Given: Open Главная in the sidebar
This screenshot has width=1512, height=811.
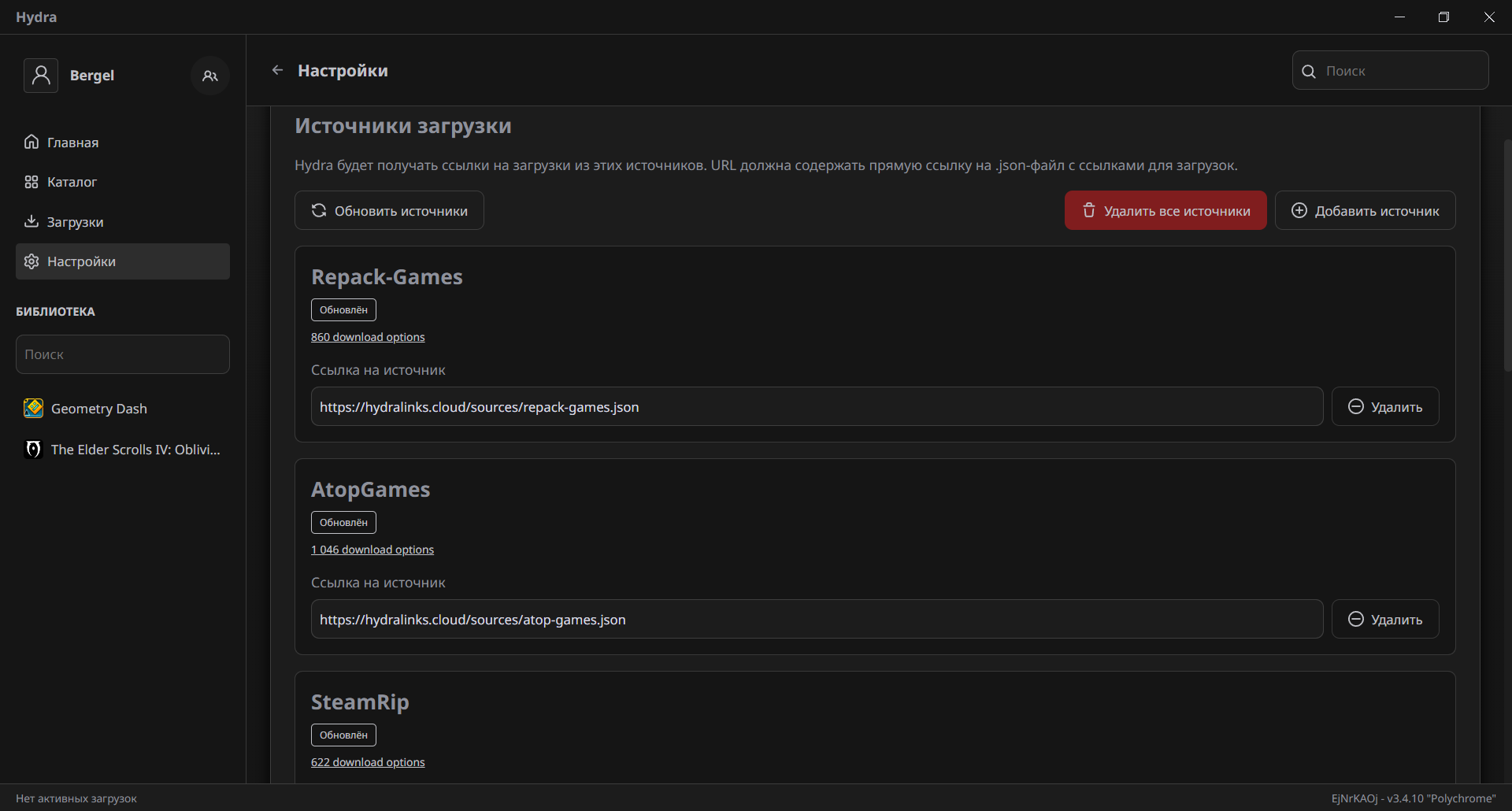Looking at the screenshot, I should coord(123,142).
